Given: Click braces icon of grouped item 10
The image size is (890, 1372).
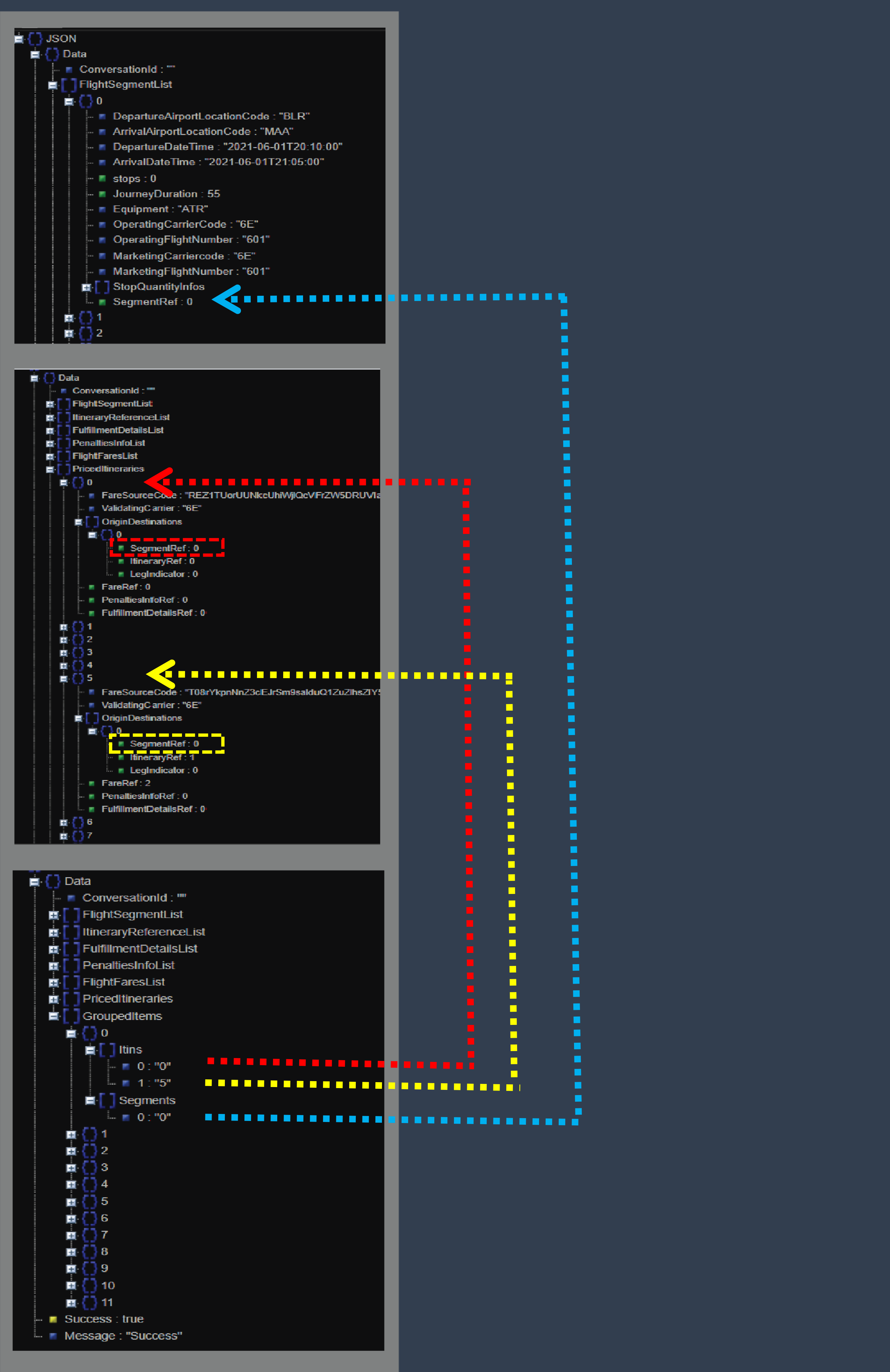Looking at the screenshot, I should click(89, 1285).
